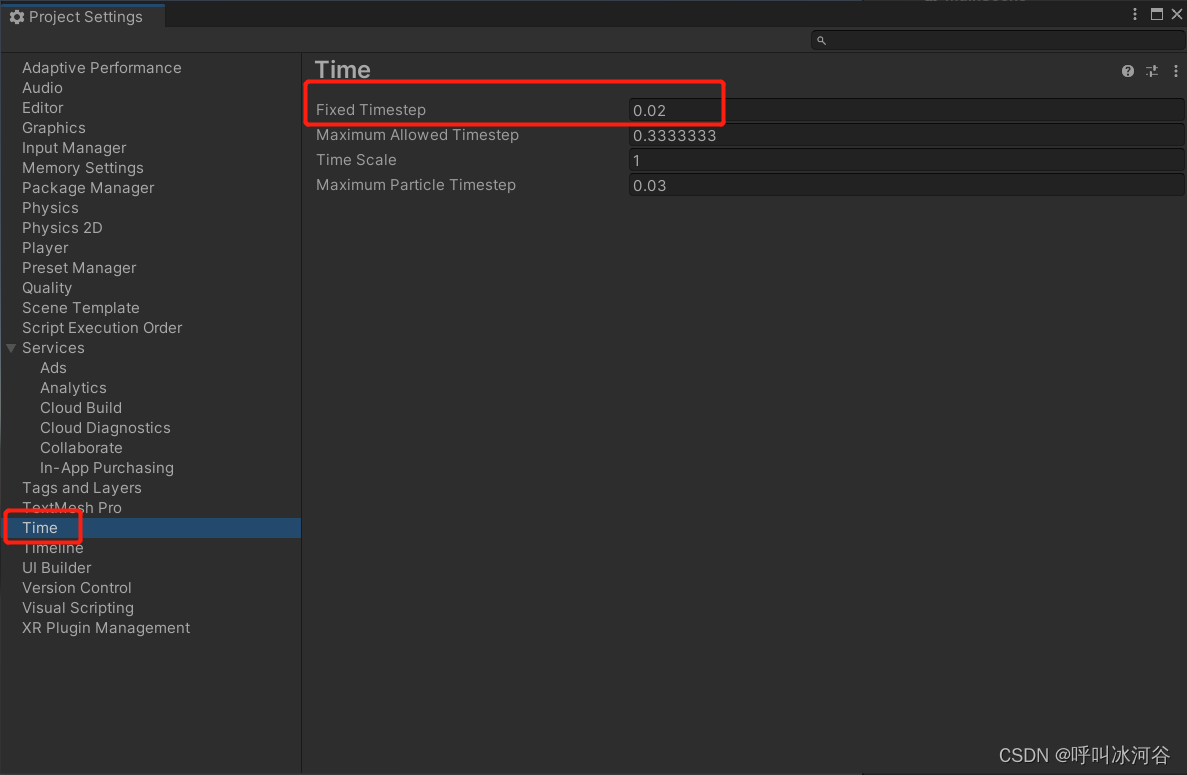1187x775 pixels.
Task: Open Ads under Services
Action: (x=53, y=368)
